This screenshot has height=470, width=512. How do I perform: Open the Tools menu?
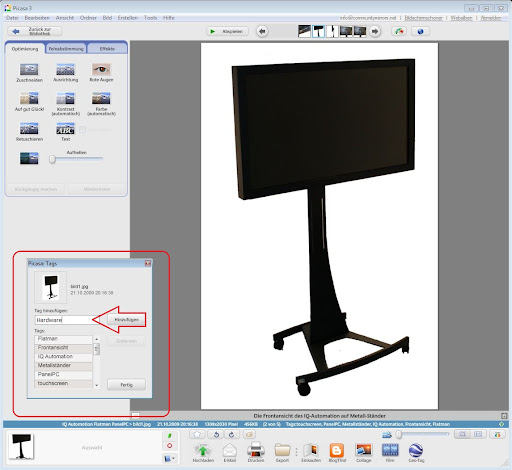click(x=150, y=18)
